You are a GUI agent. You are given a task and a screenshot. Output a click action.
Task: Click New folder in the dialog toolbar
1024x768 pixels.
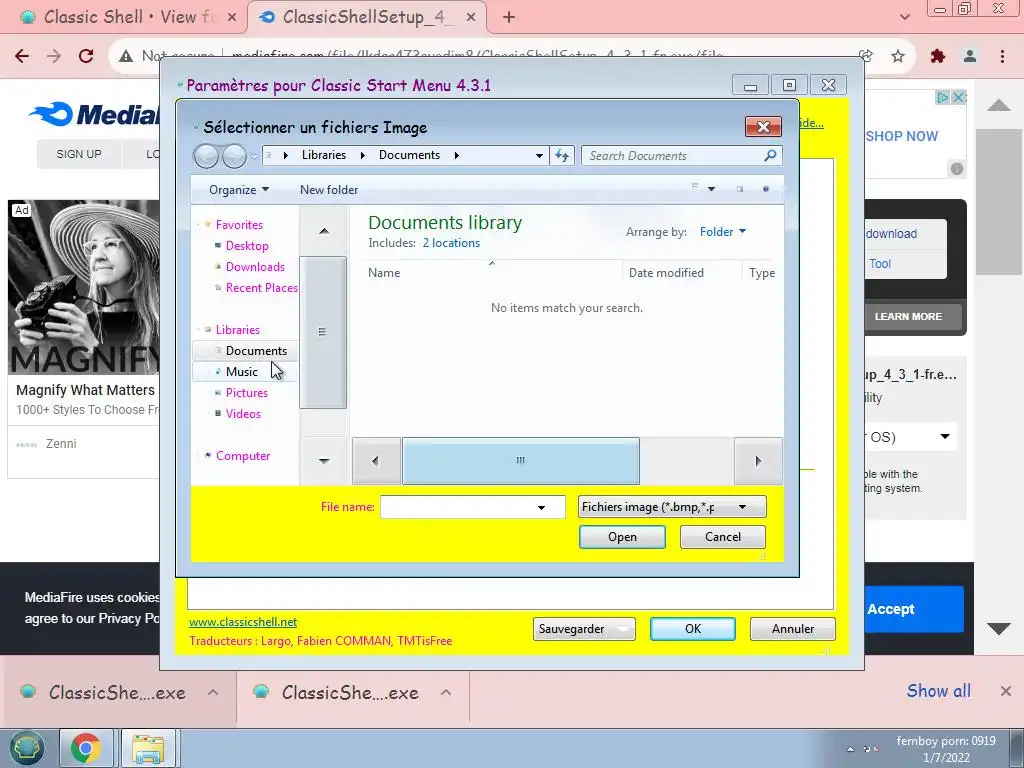tap(329, 190)
